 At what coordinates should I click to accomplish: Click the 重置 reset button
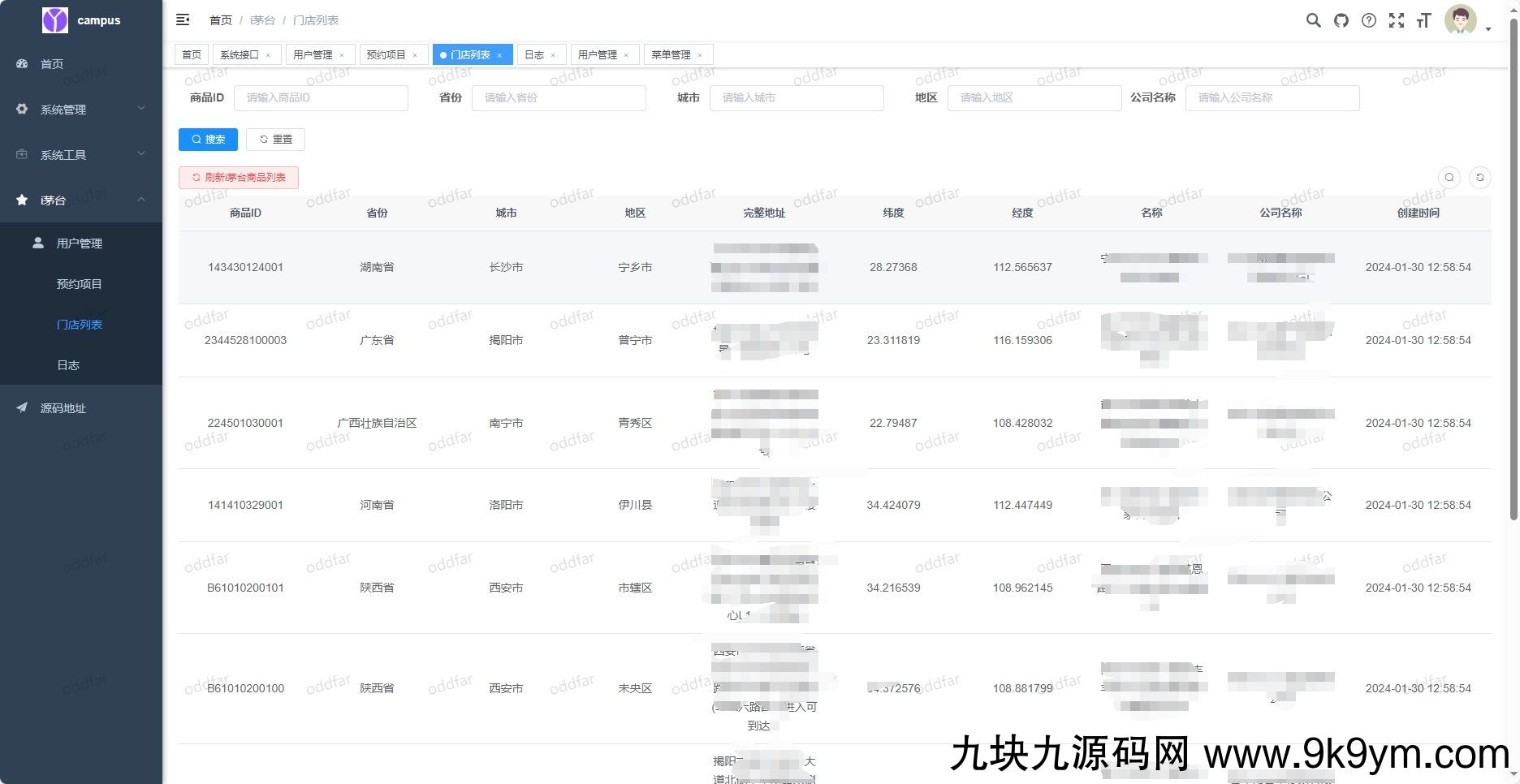[275, 139]
